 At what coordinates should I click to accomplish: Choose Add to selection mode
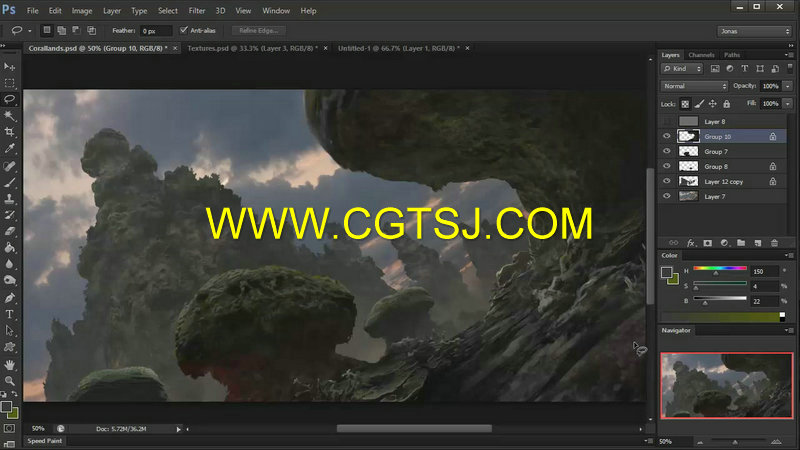[x=62, y=31]
